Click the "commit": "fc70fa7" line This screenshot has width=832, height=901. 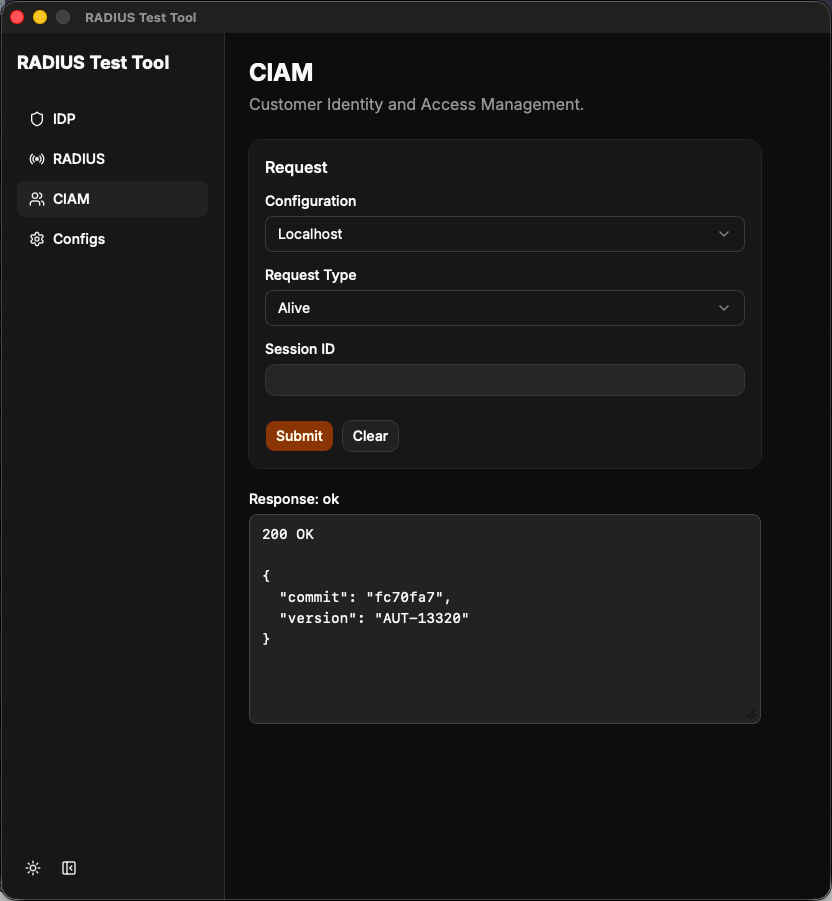point(365,597)
